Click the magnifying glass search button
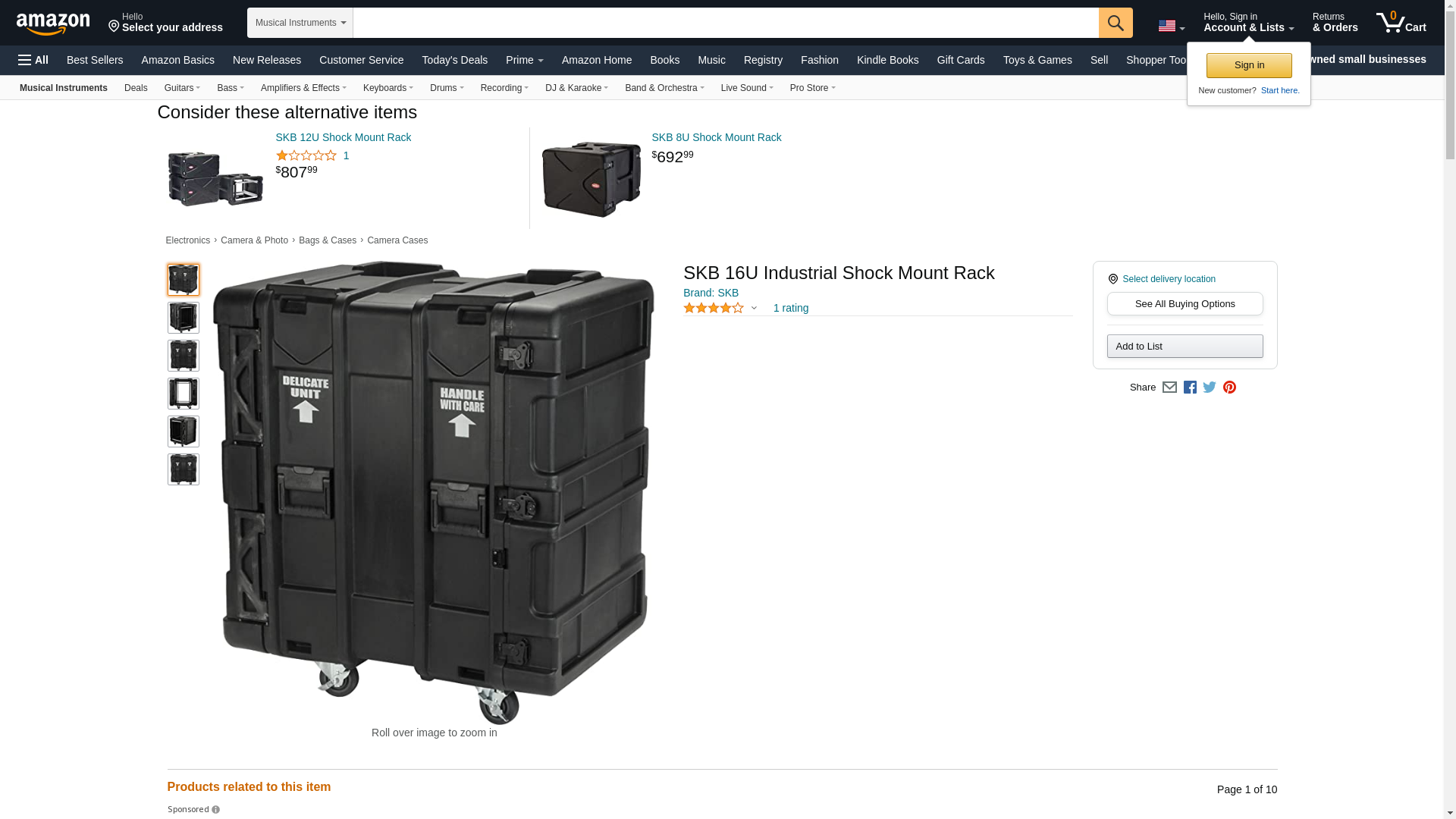Screen dimensions: 1456x819 tap(1116, 23)
